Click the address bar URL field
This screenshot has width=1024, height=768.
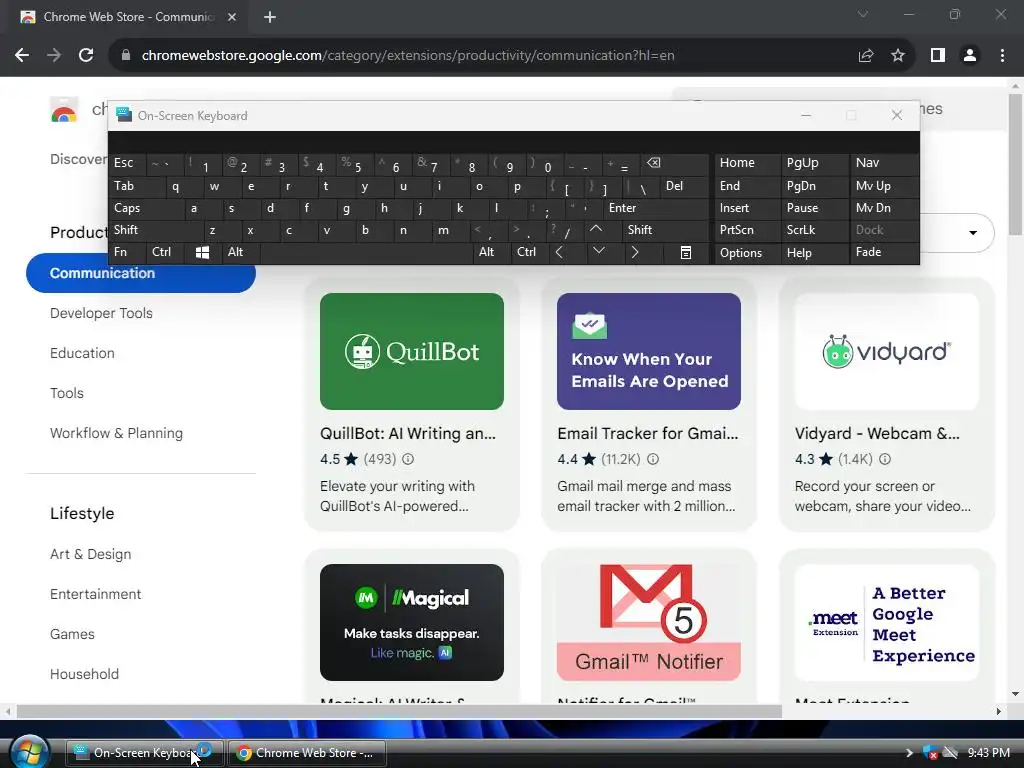[408, 56]
